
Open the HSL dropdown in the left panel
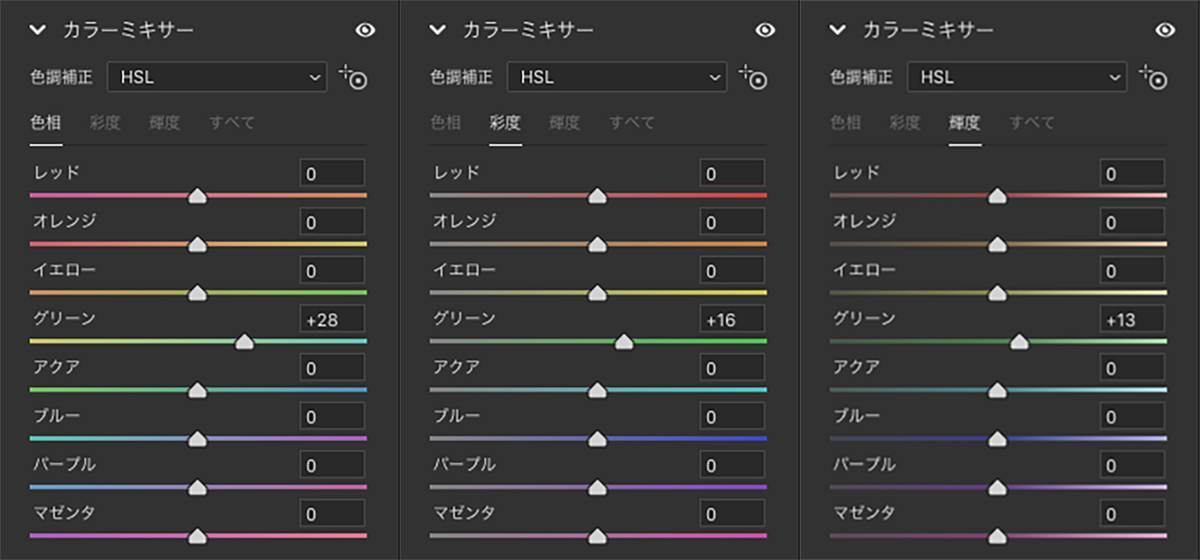tap(217, 76)
